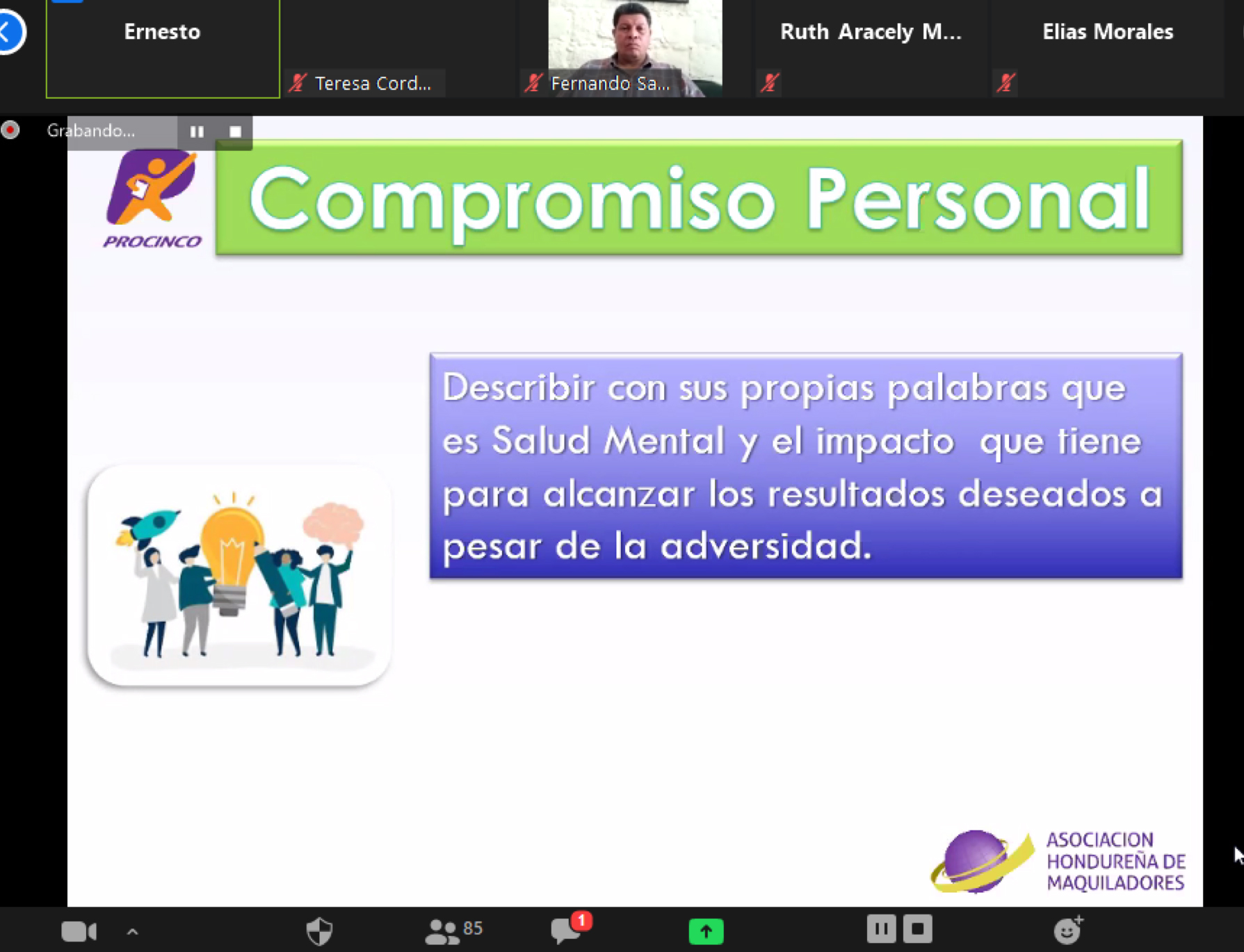Click Elias Morales' muted microphone icon
Viewport: 1244px width, 952px height.
pyautogui.click(x=1005, y=83)
